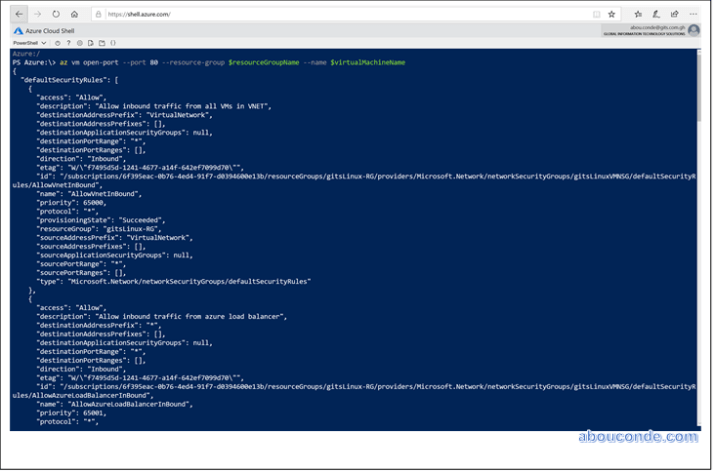Click the browser Back arrow
This screenshot has width=714, height=471.
(20, 14)
